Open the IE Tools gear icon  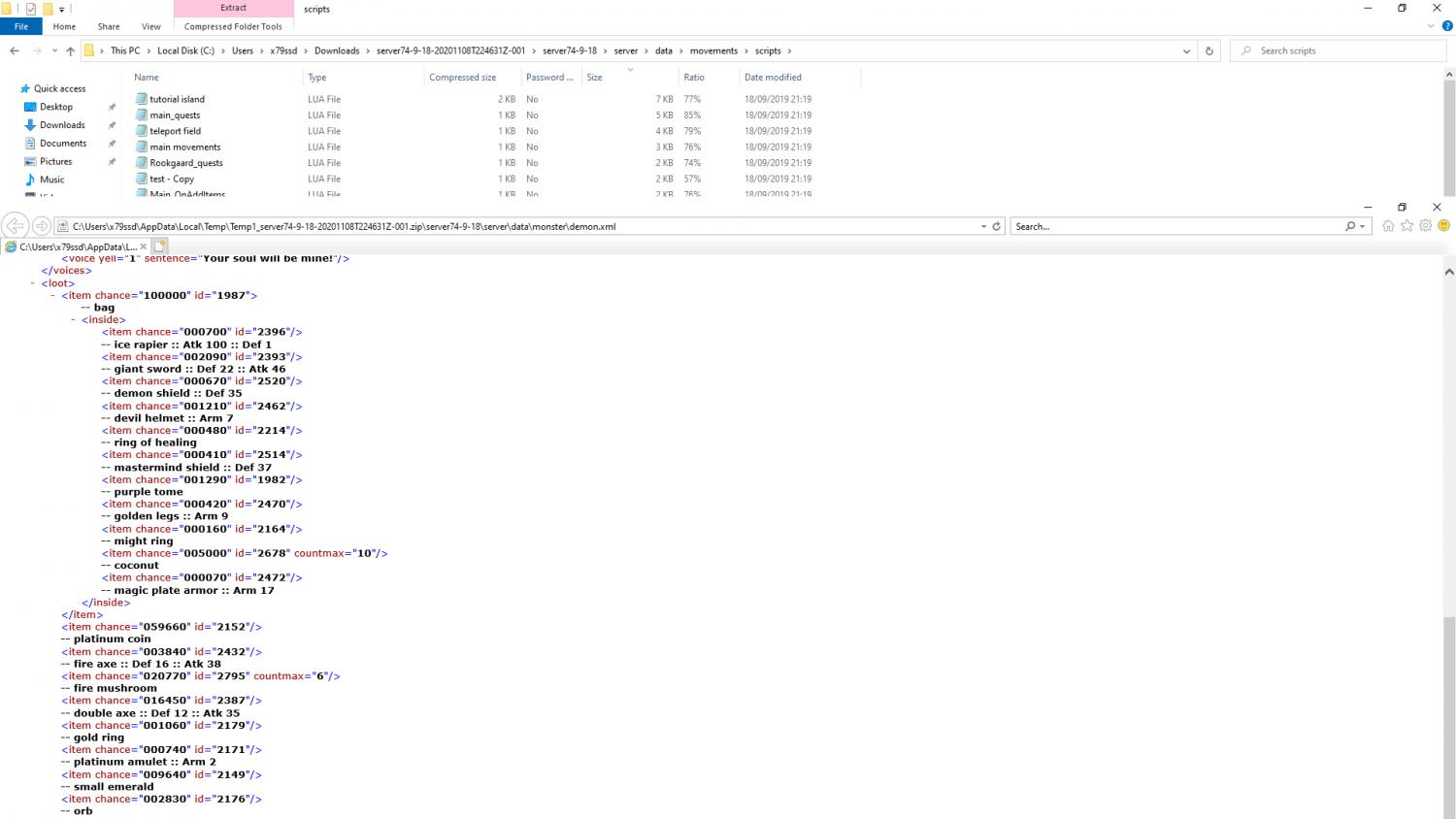coord(1425,226)
